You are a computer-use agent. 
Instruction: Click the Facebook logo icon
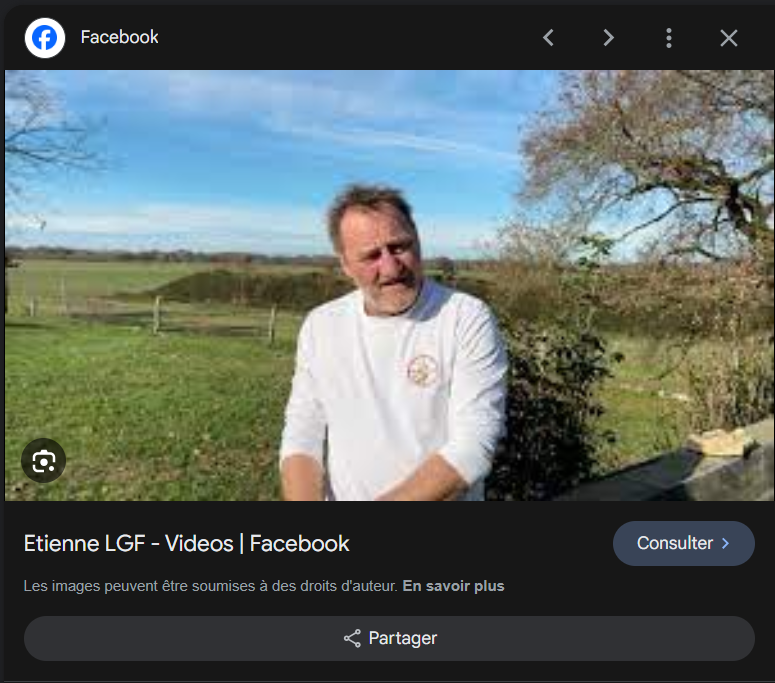[44, 38]
